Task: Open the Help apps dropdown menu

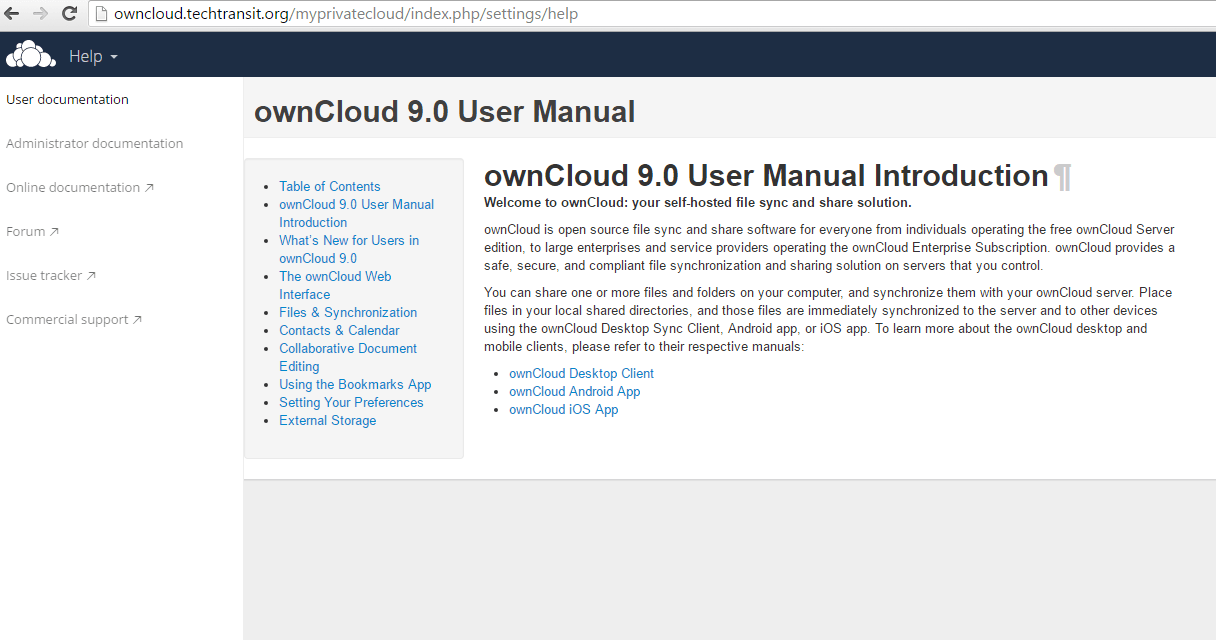Action: click(93, 56)
